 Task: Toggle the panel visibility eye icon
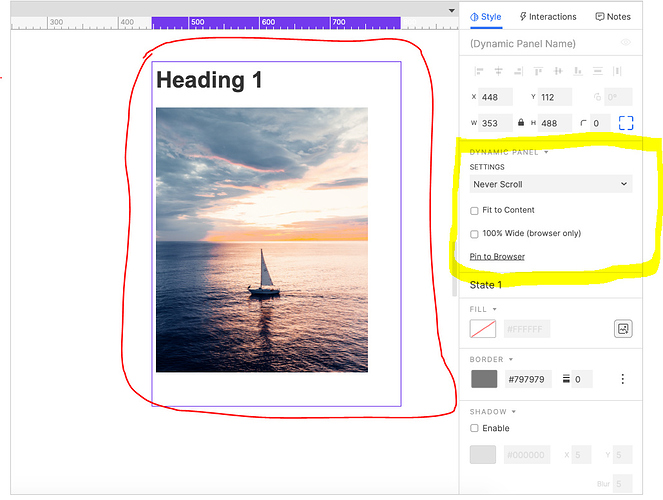(626, 43)
